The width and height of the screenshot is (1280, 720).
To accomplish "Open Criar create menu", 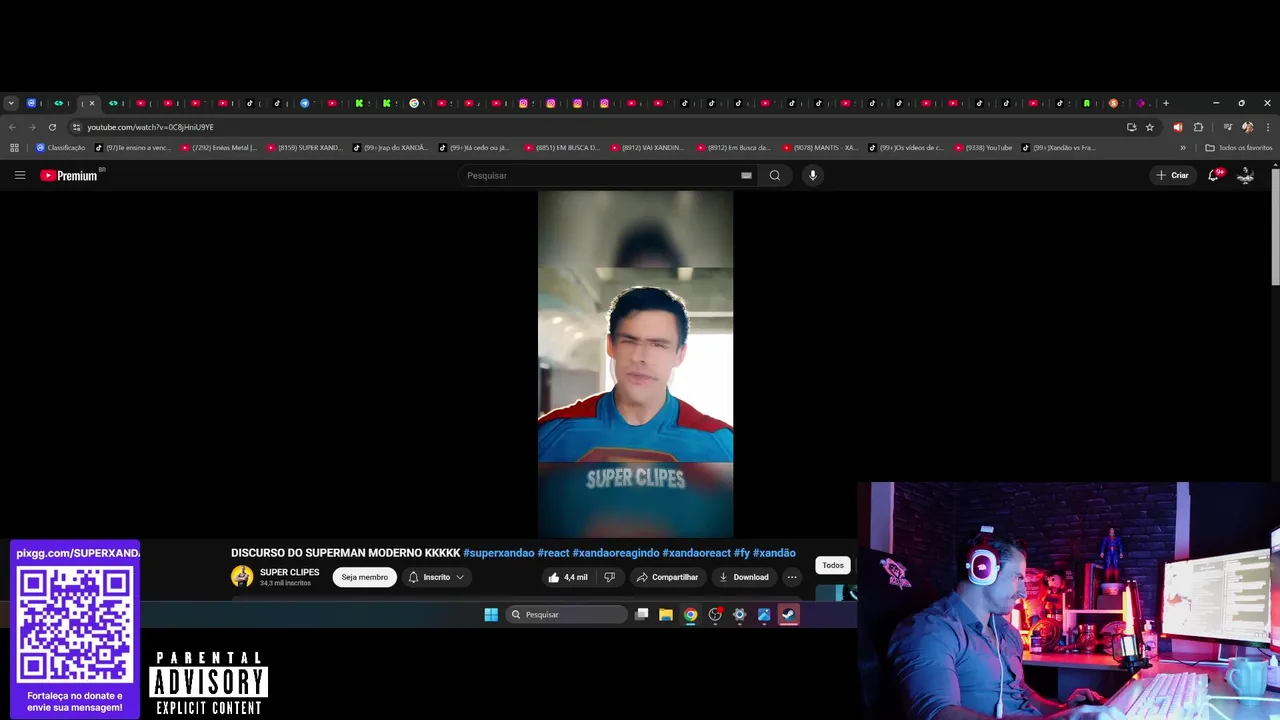I will coord(1172,175).
